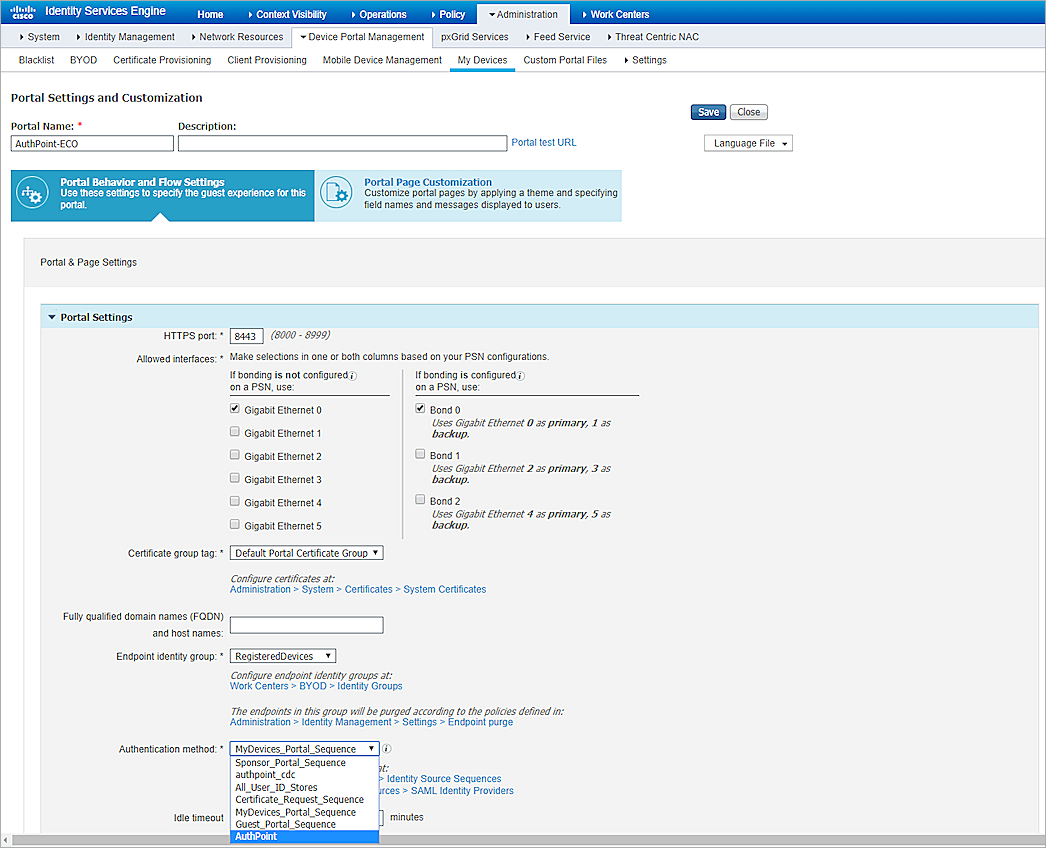Pick Guest_Portal_Sequence option
Screen dimensions: 1046x848
pyautogui.click(x=304, y=824)
